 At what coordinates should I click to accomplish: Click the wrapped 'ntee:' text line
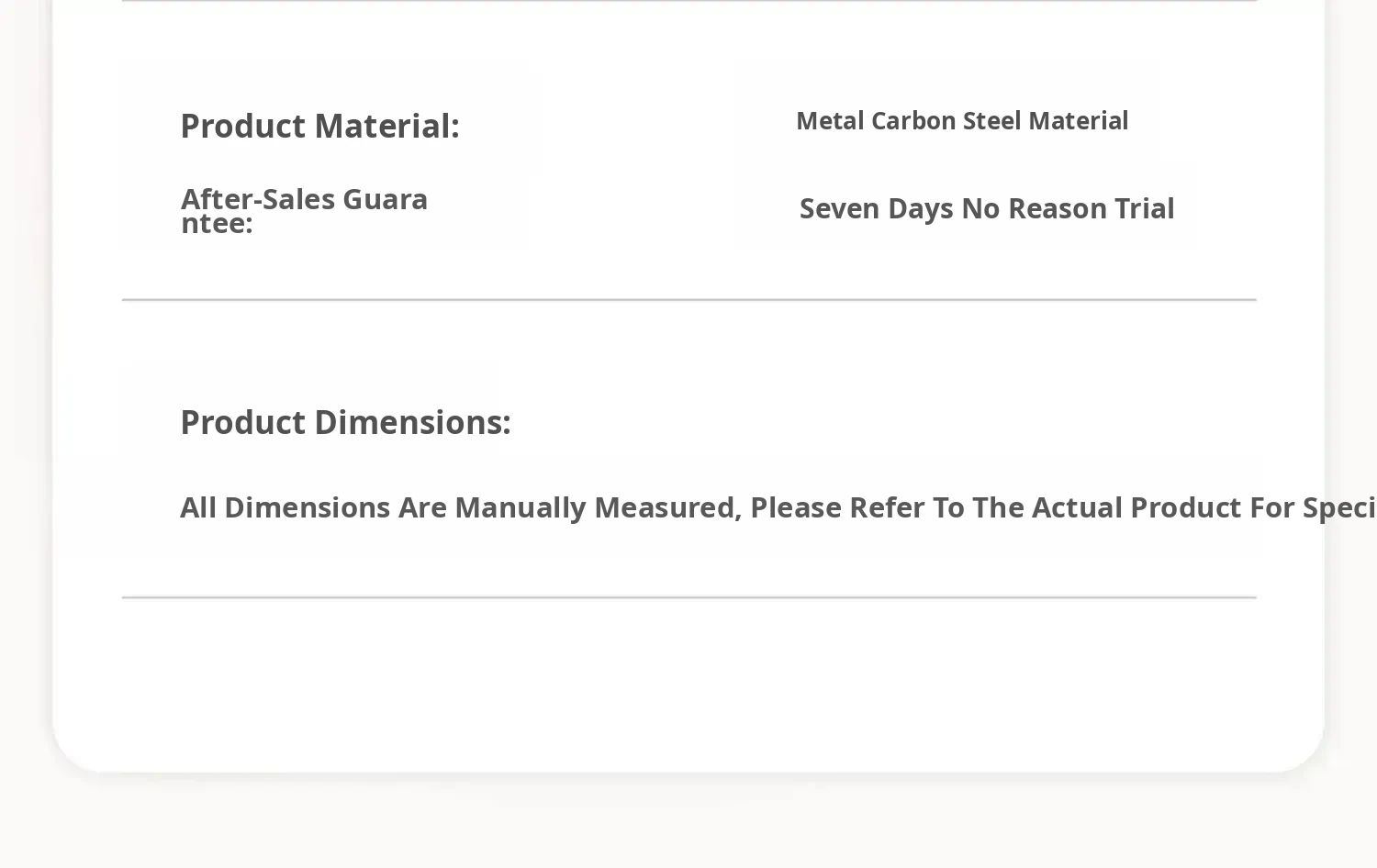(x=217, y=224)
